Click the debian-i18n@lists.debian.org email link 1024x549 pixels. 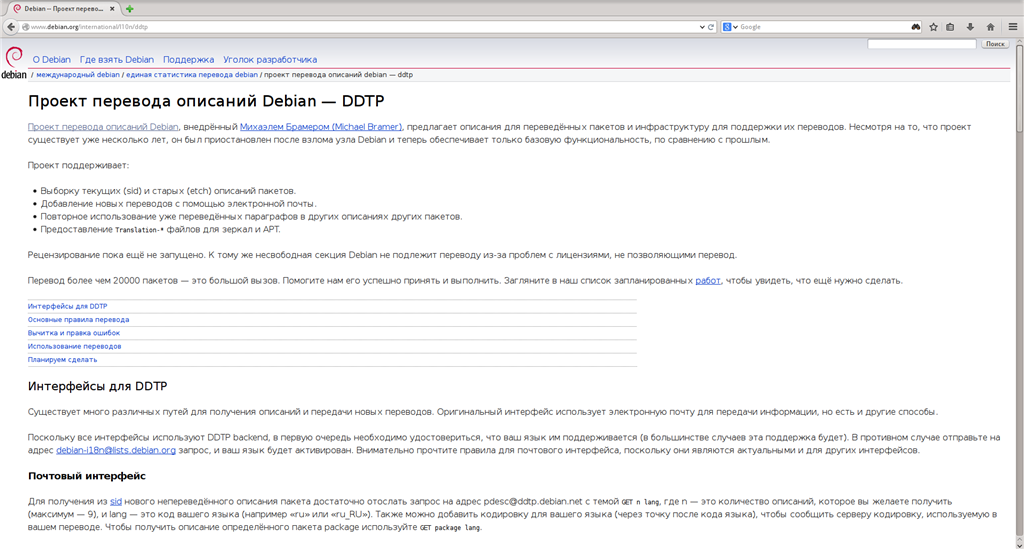[116, 450]
